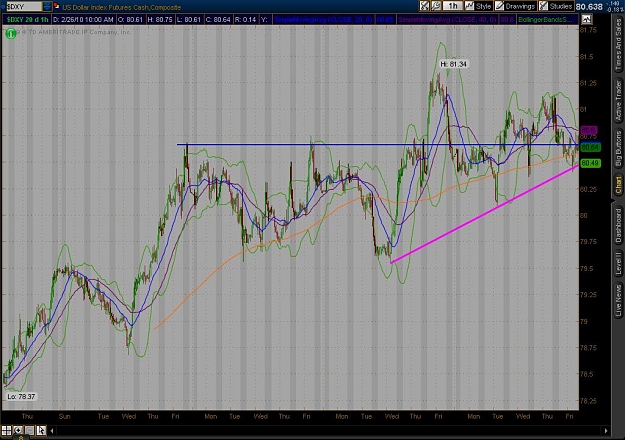Click the 'O: 80.61' open value
This screenshot has width=625, height=440.
131,19
